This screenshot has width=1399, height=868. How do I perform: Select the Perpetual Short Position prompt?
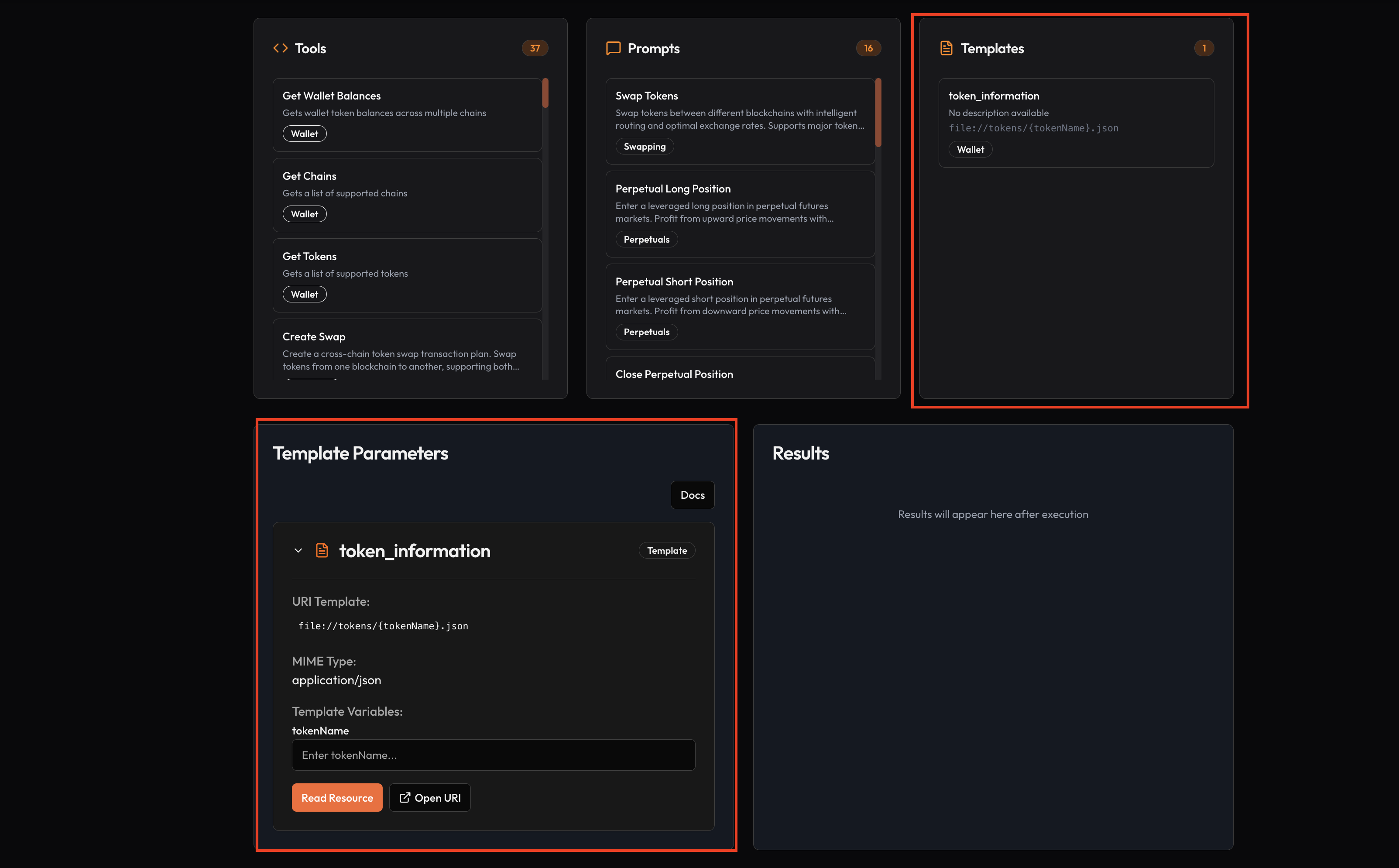pos(740,307)
